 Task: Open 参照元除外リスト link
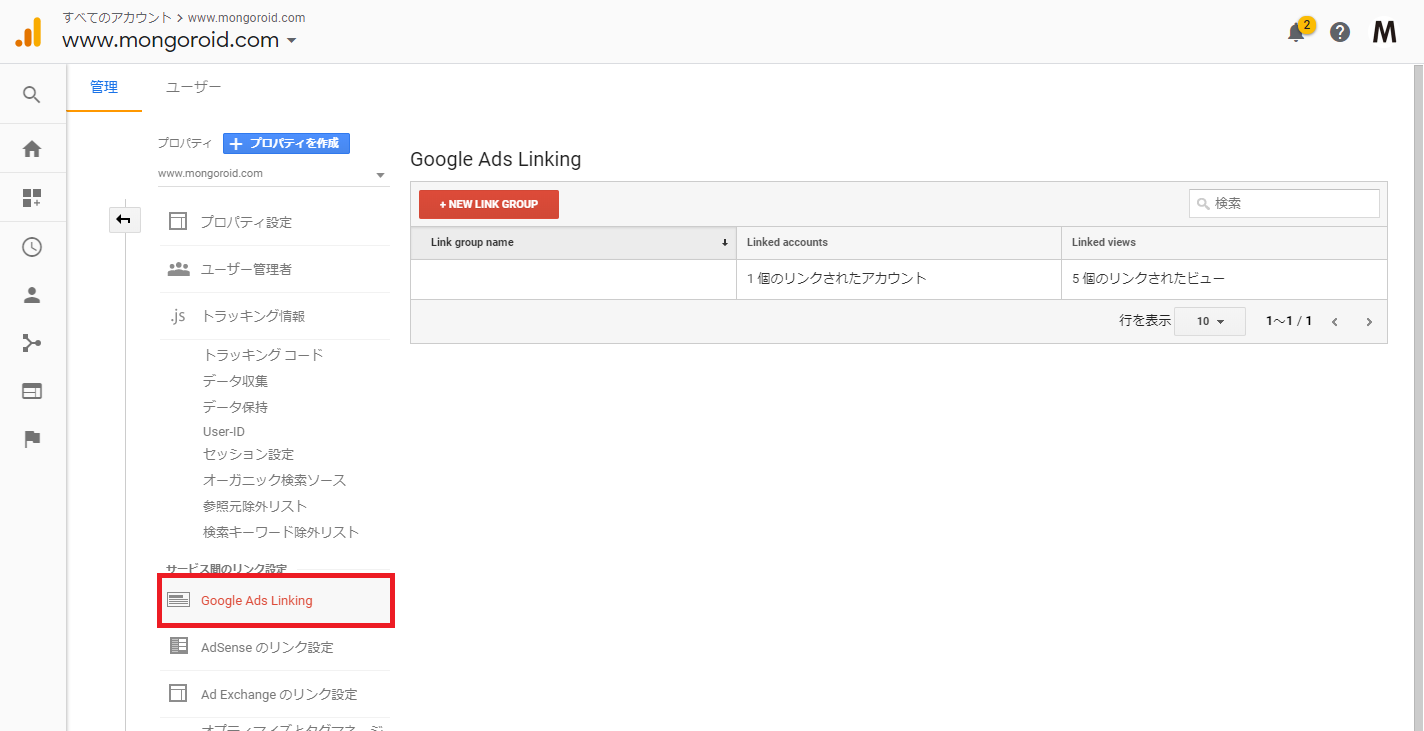[255, 506]
